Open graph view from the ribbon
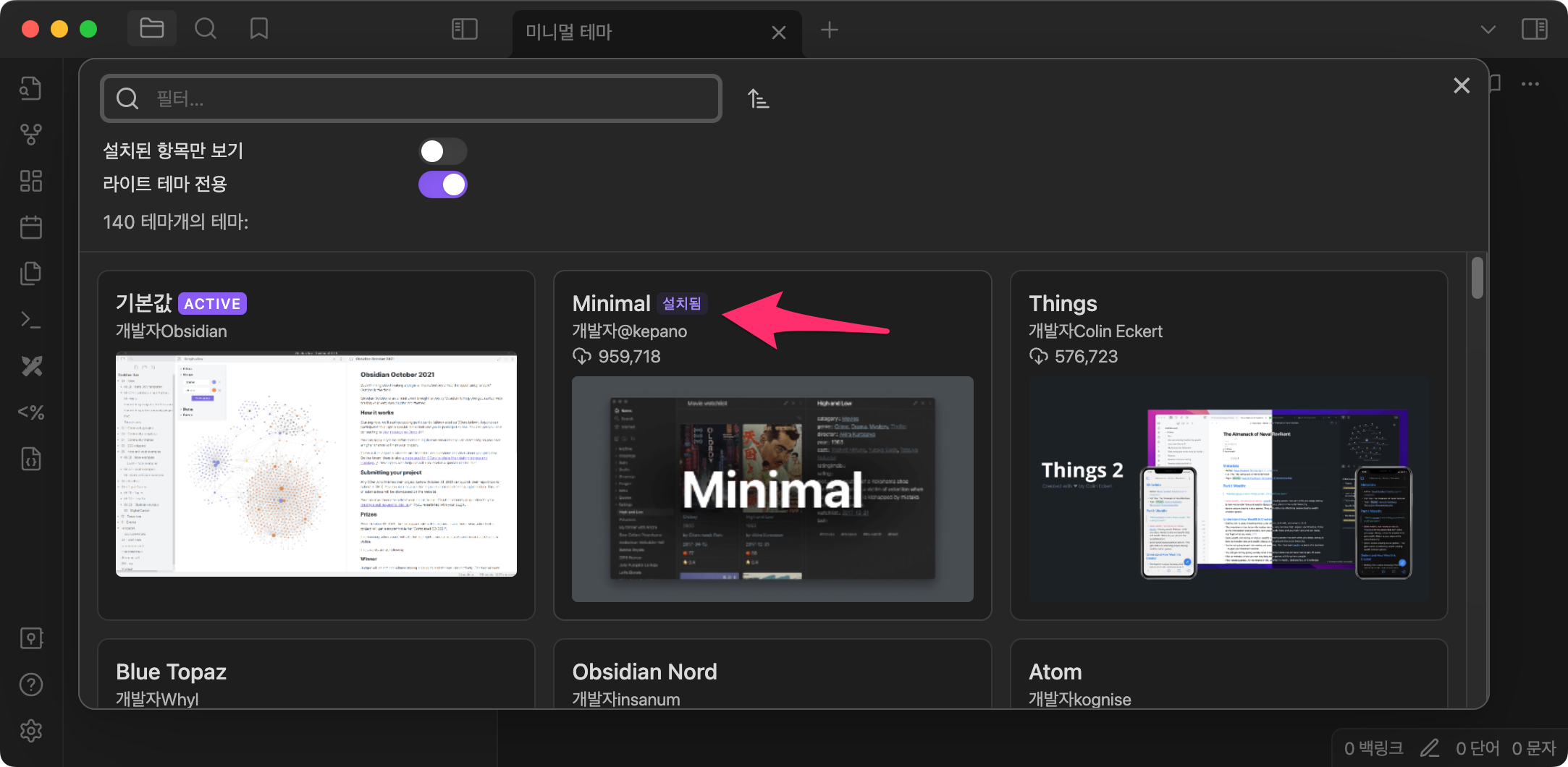The image size is (1568, 767). [x=30, y=134]
